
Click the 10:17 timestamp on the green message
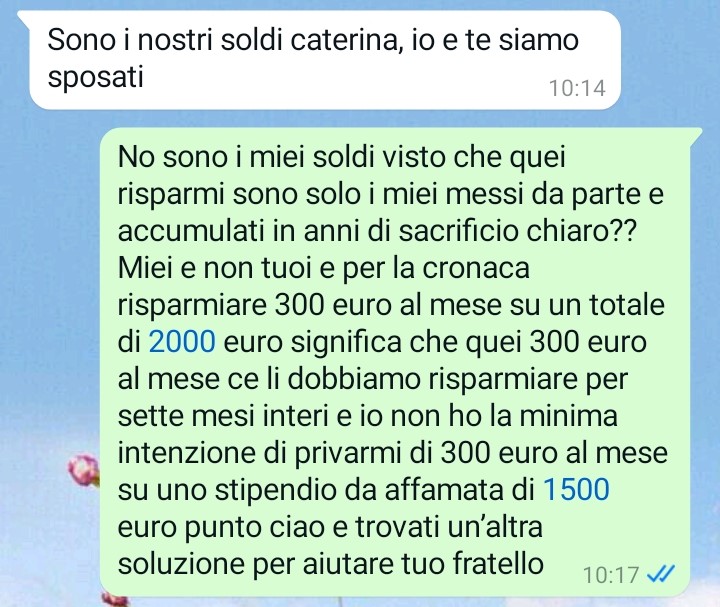coord(611,575)
